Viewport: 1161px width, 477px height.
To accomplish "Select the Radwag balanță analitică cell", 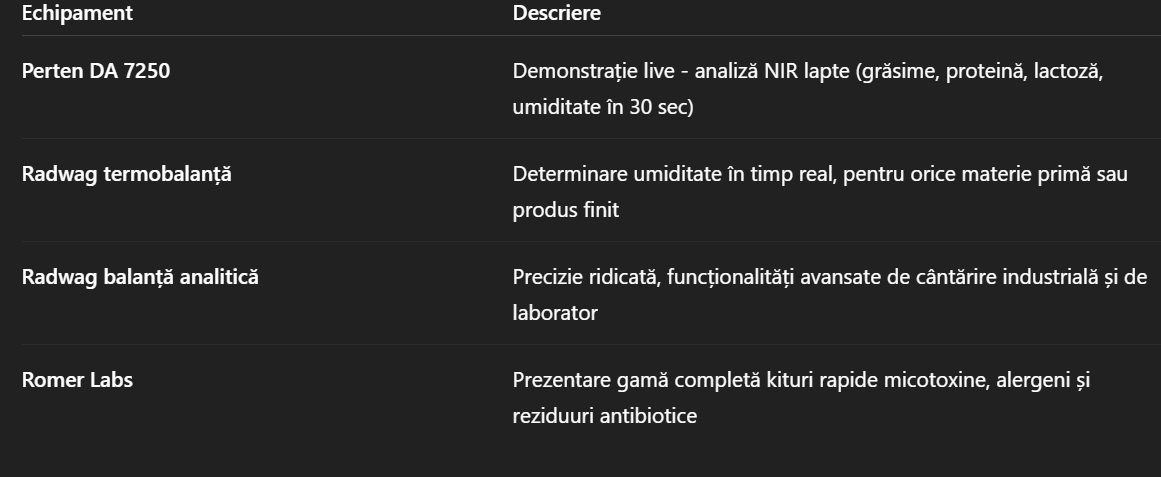I will (140, 277).
